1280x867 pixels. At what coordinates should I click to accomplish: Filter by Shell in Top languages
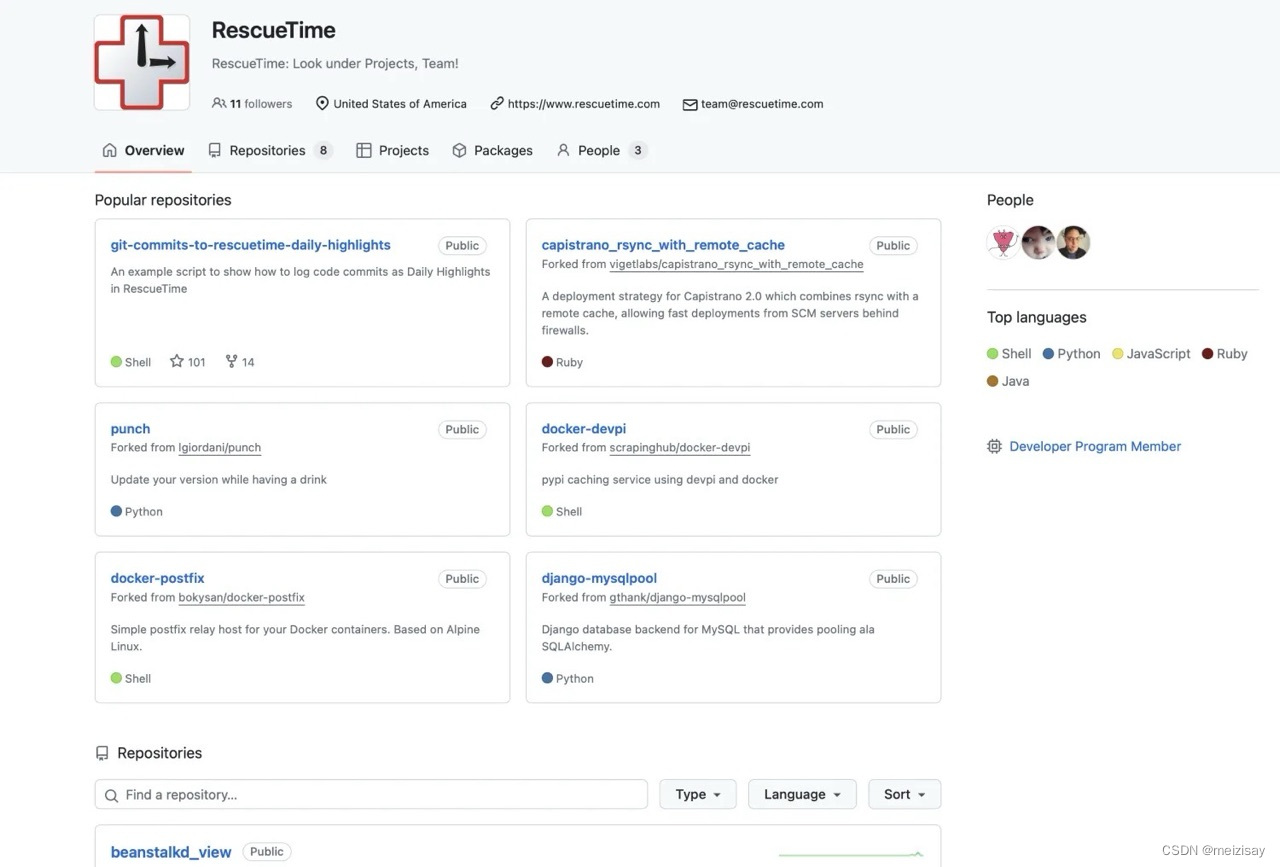tap(1009, 353)
